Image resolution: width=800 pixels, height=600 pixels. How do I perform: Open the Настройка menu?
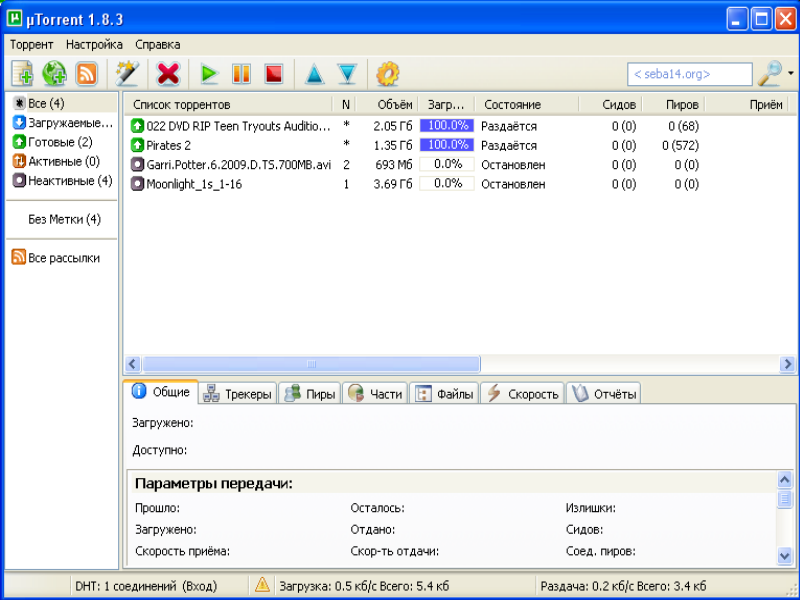[x=94, y=45]
